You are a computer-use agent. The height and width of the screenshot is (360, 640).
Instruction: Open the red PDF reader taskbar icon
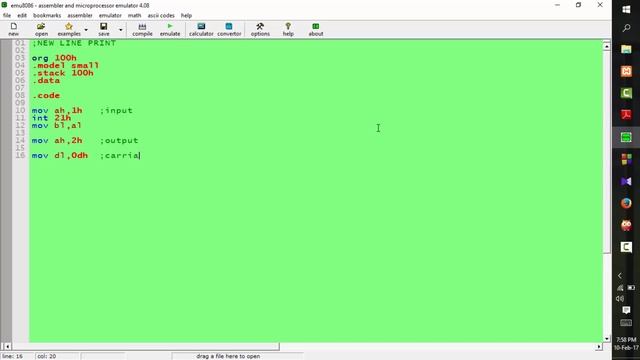tap(626, 115)
